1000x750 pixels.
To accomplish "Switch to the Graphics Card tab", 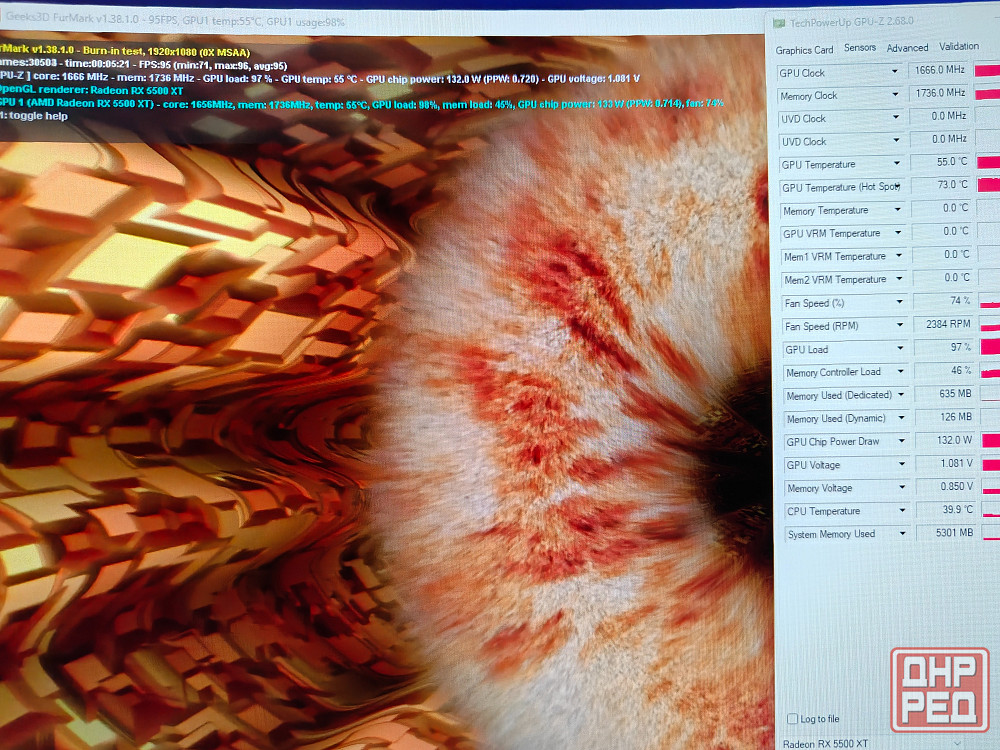I will click(804, 50).
